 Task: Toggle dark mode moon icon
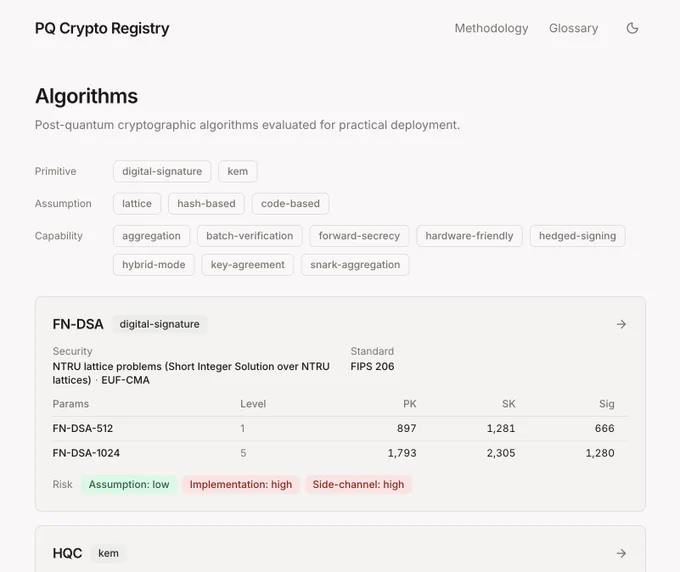(x=632, y=28)
